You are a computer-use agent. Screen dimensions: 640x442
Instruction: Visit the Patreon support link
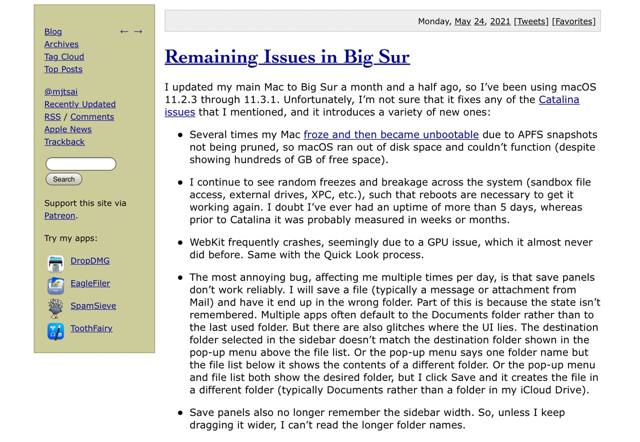[59, 215]
